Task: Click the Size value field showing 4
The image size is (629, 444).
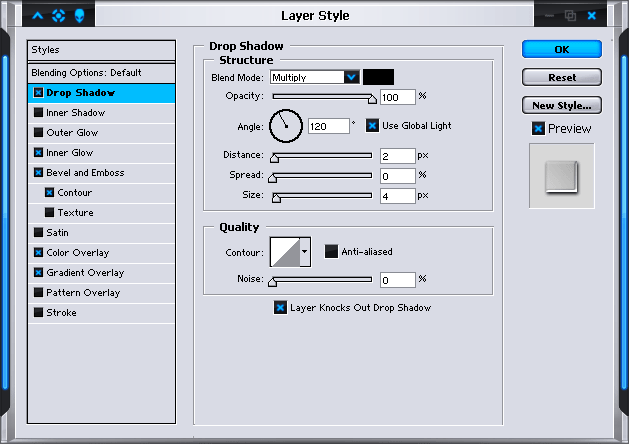Action: point(398,196)
